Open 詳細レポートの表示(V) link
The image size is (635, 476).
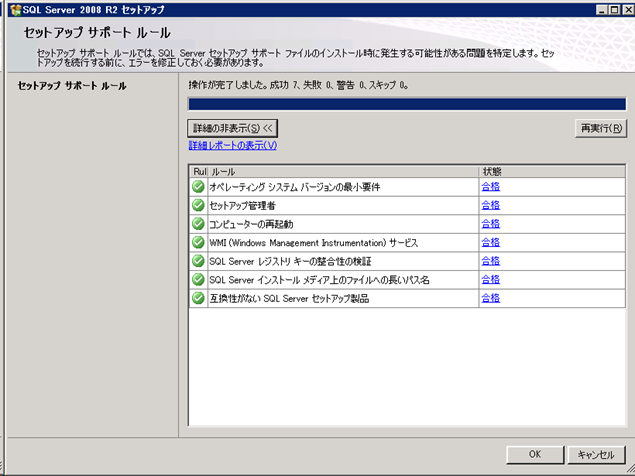coord(233,145)
